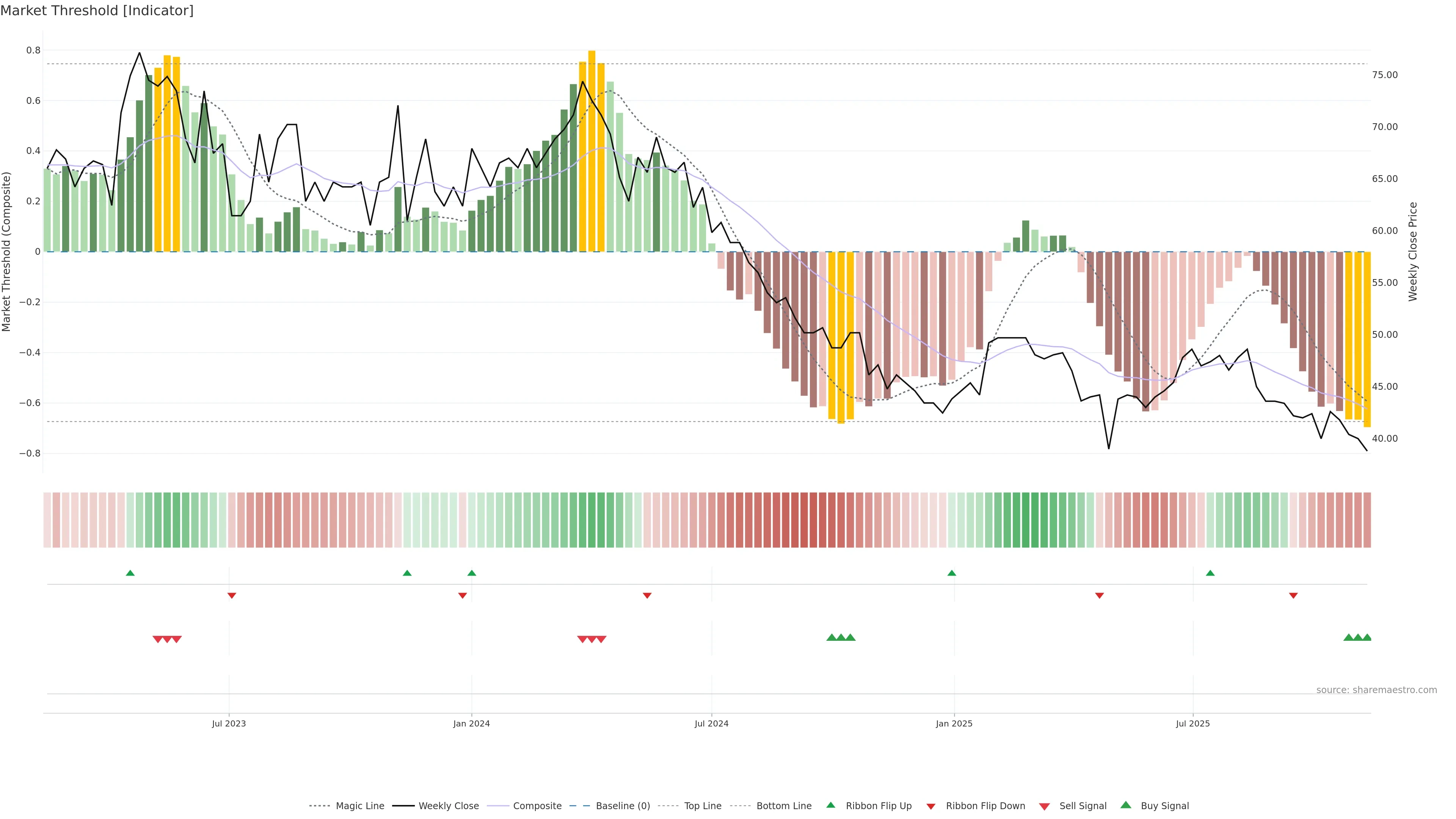Click the Ribbon Flip Up legend triangle
The height and width of the screenshot is (819, 1456).
click(830, 805)
